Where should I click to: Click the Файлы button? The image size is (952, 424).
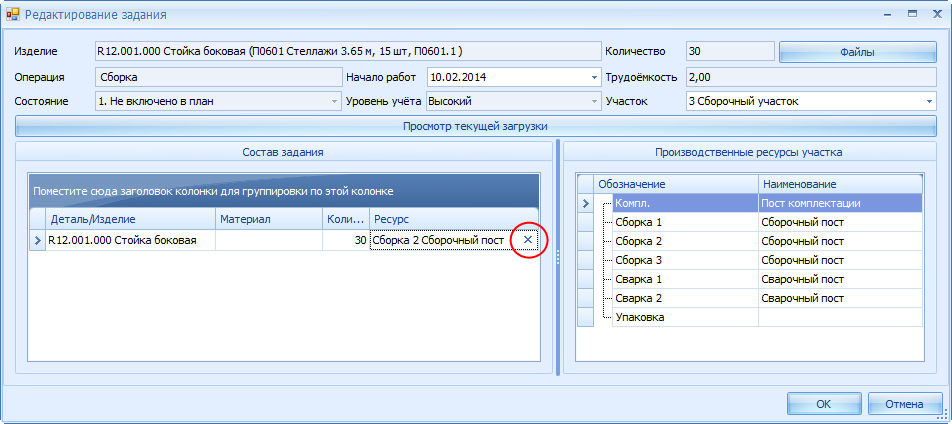(857, 52)
